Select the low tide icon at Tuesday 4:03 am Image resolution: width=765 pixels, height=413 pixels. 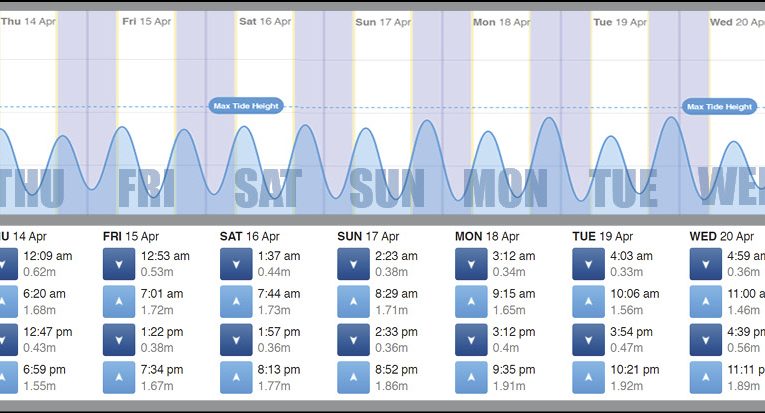coord(586,263)
